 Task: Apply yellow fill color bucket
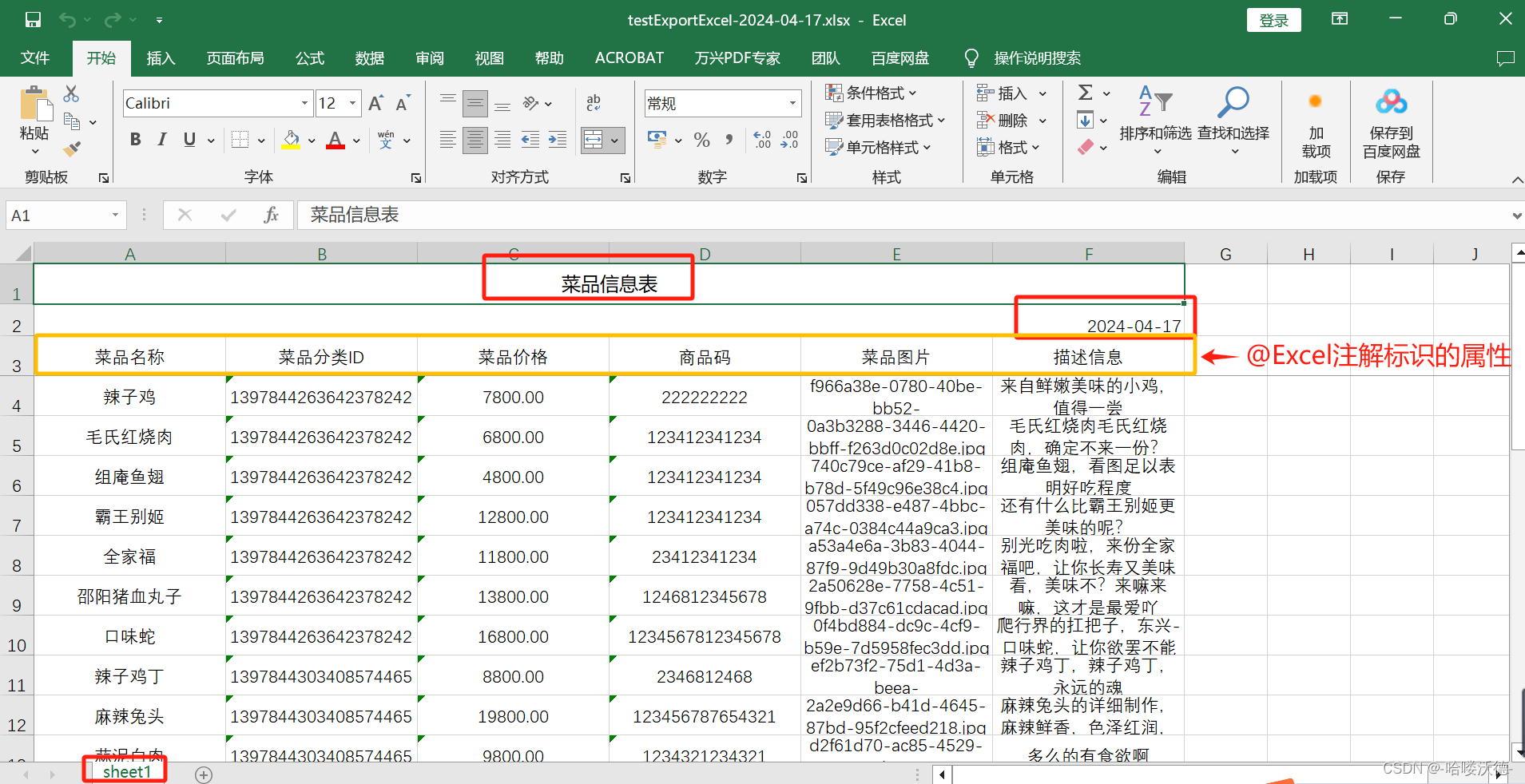292,141
